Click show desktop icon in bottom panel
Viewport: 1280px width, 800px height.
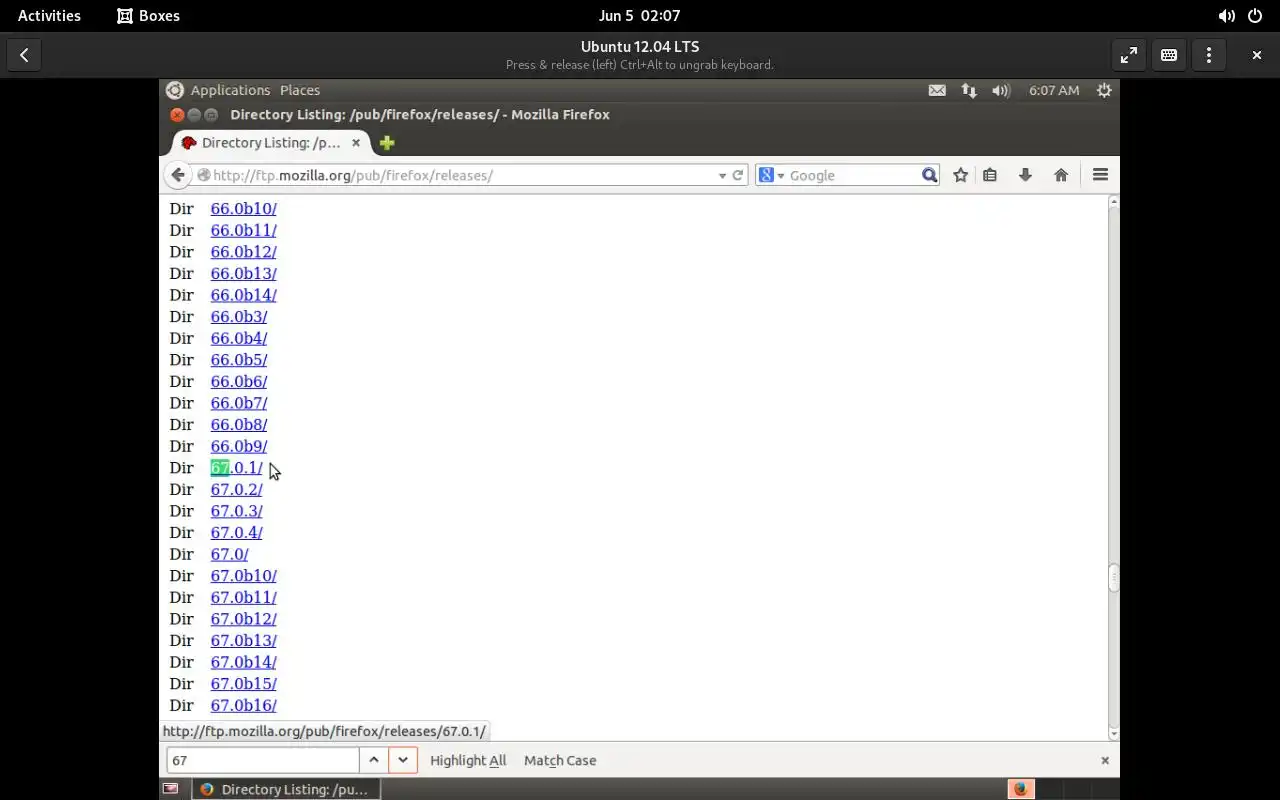click(171, 789)
